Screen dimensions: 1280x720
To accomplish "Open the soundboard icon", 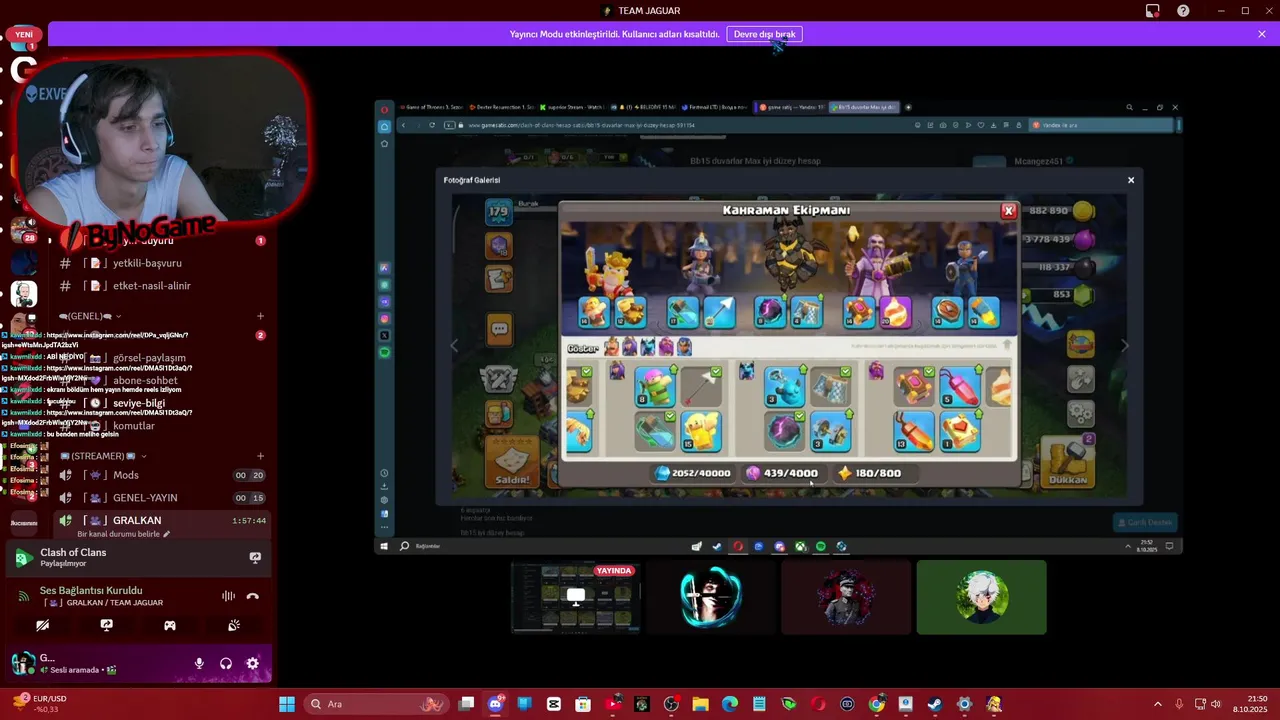I will pyautogui.click(x=234, y=625).
